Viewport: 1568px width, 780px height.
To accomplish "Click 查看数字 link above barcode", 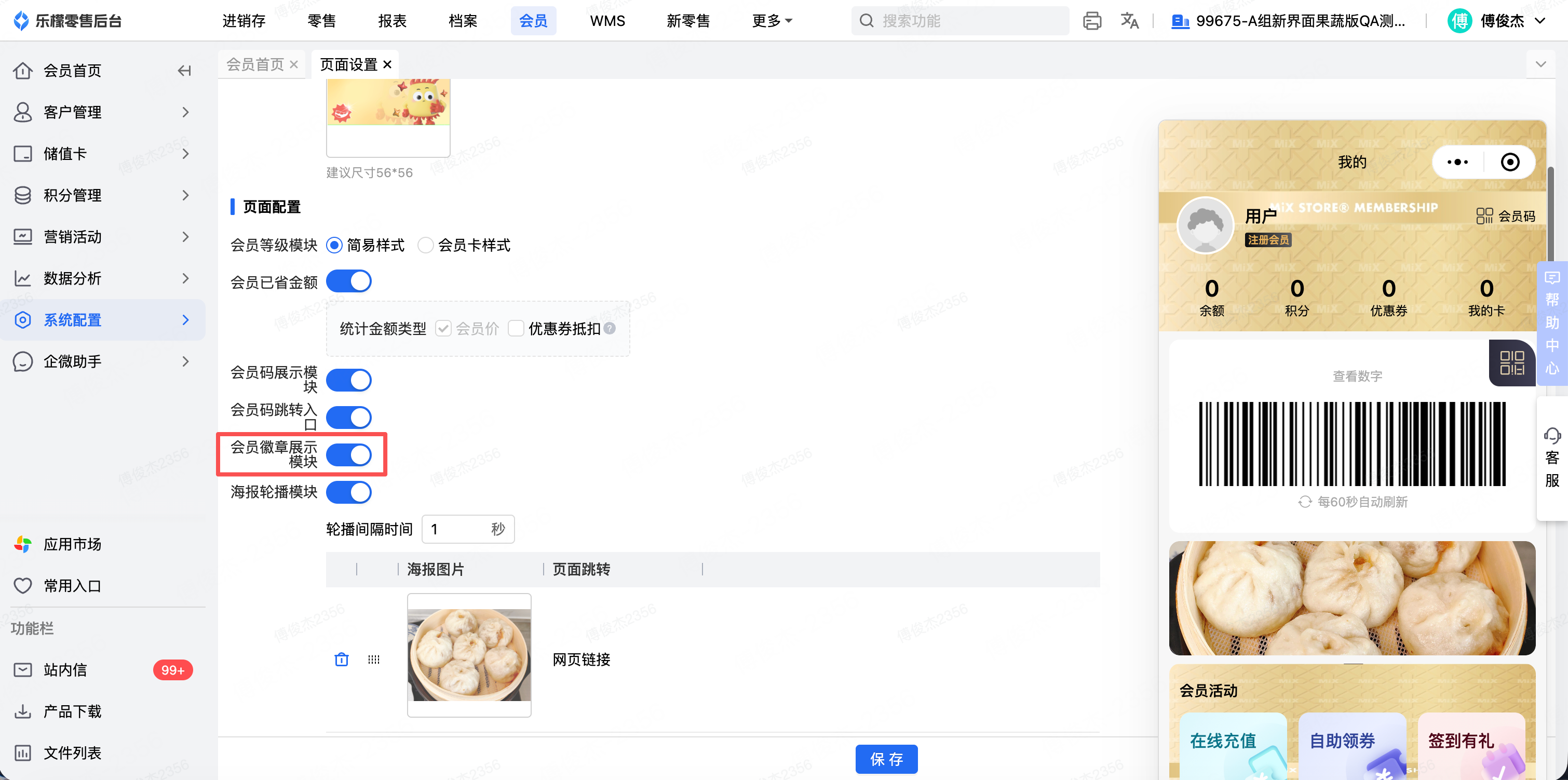I will click(1357, 376).
